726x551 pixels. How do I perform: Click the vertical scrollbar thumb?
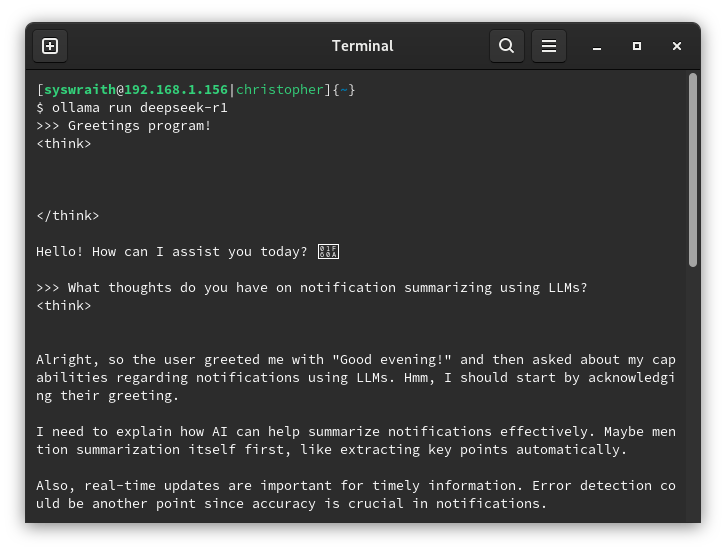(692, 170)
